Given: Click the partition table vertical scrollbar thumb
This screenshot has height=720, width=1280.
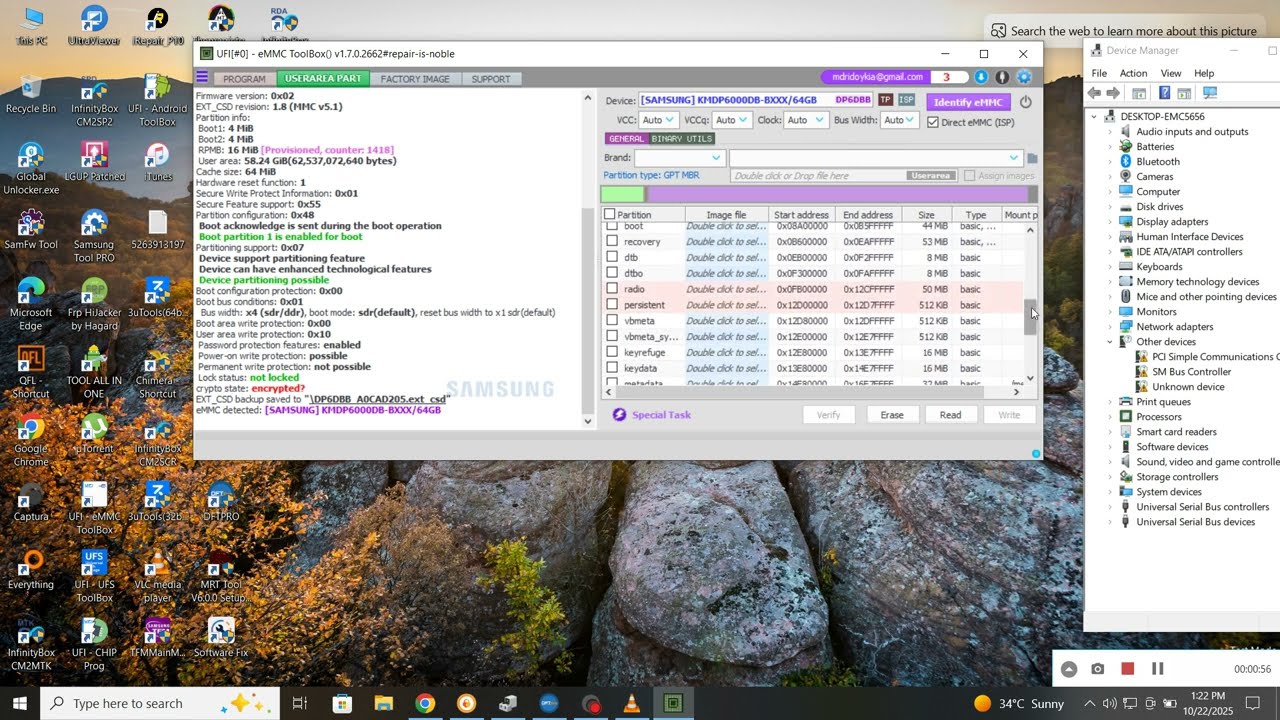Looking at the screenshot, I should tap(1030, 315).
